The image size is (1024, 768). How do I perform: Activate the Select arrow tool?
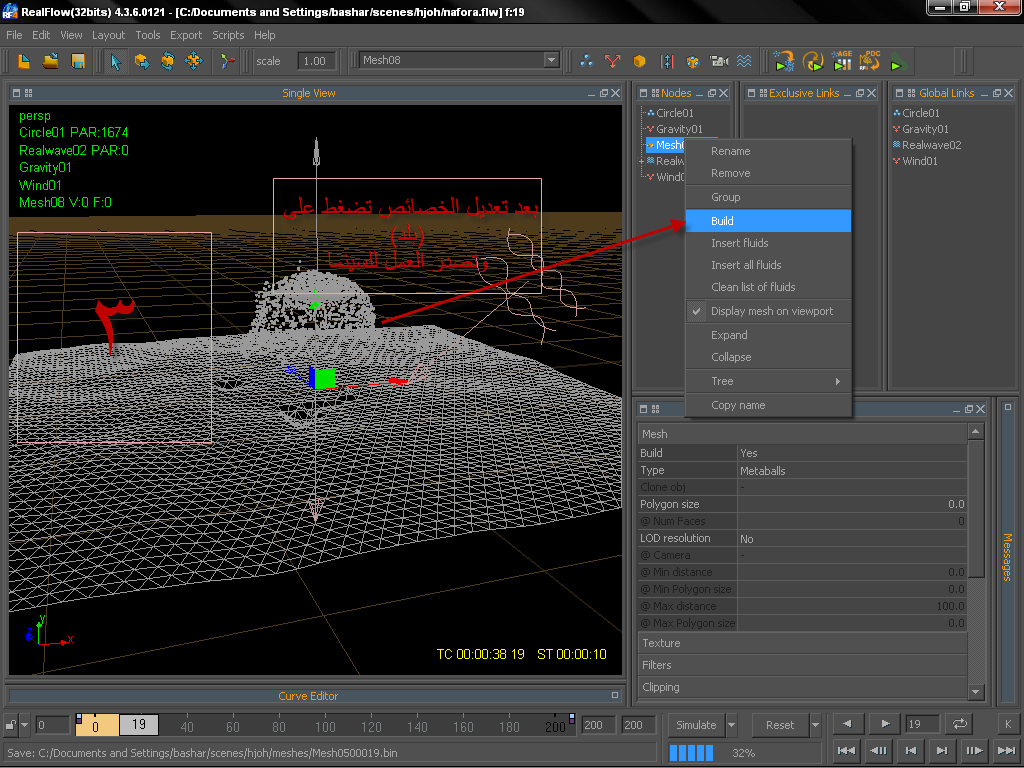pos(116,61)
